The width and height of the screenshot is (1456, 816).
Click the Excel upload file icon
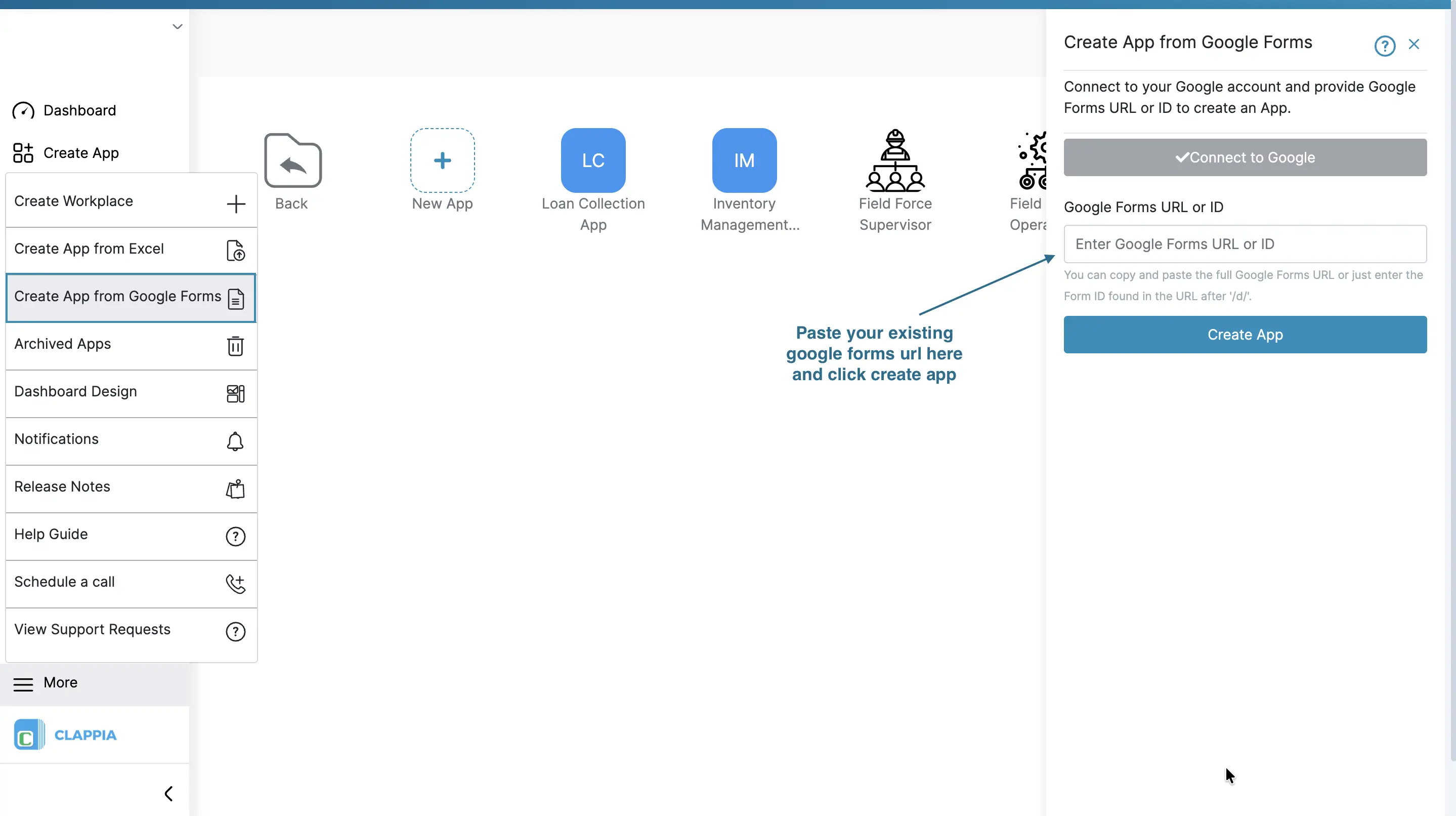(236, 251)
